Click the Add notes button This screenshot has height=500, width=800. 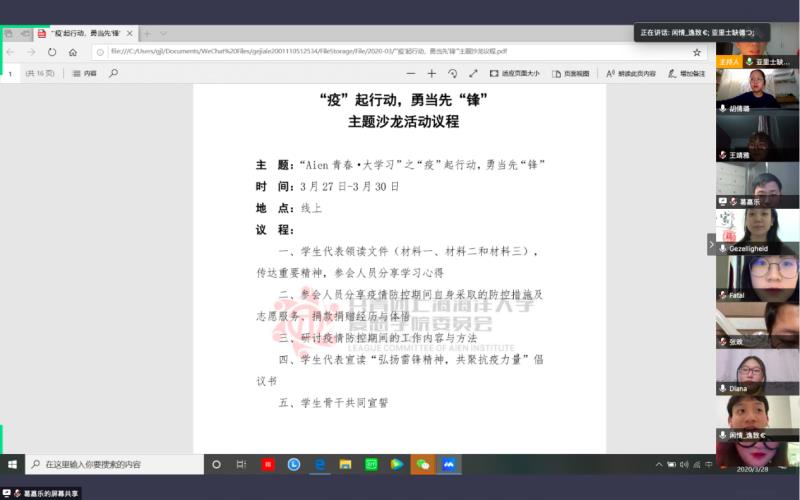[x=686, y=73]
